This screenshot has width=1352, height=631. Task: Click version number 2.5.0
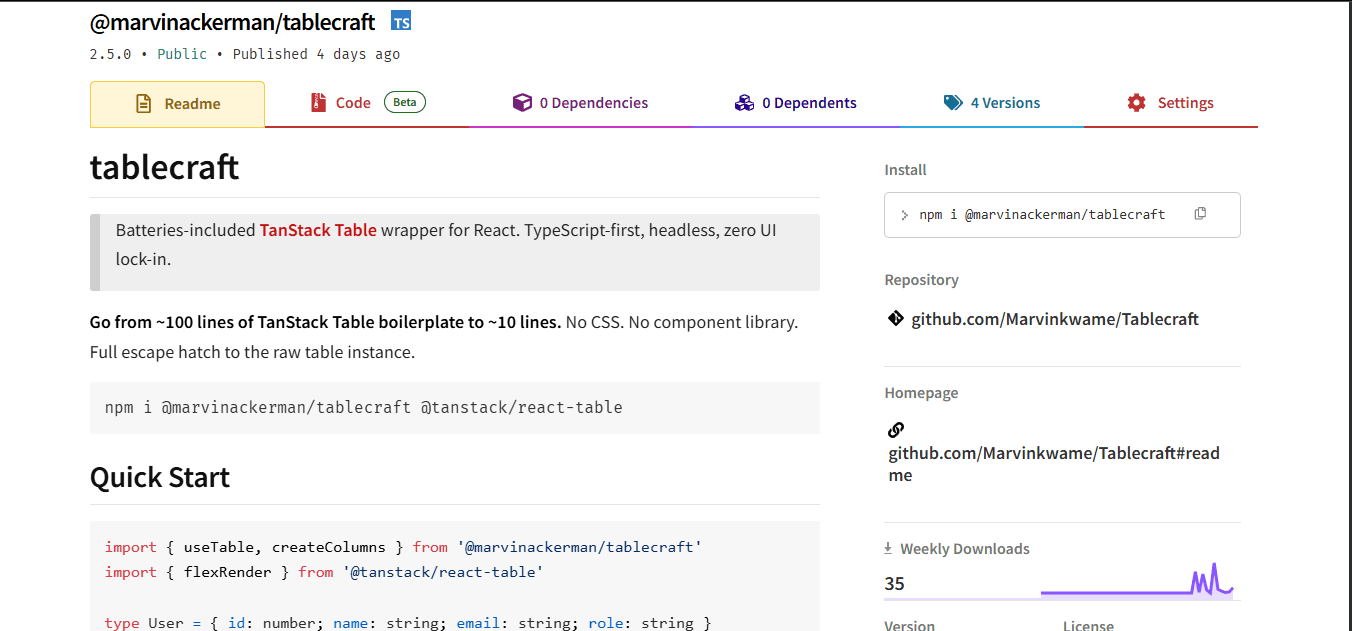coord(110,54)
